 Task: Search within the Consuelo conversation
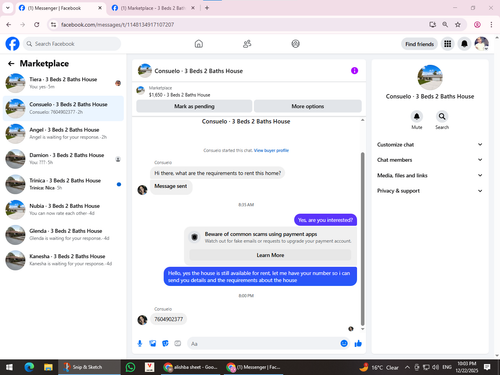tap(442, 116)
